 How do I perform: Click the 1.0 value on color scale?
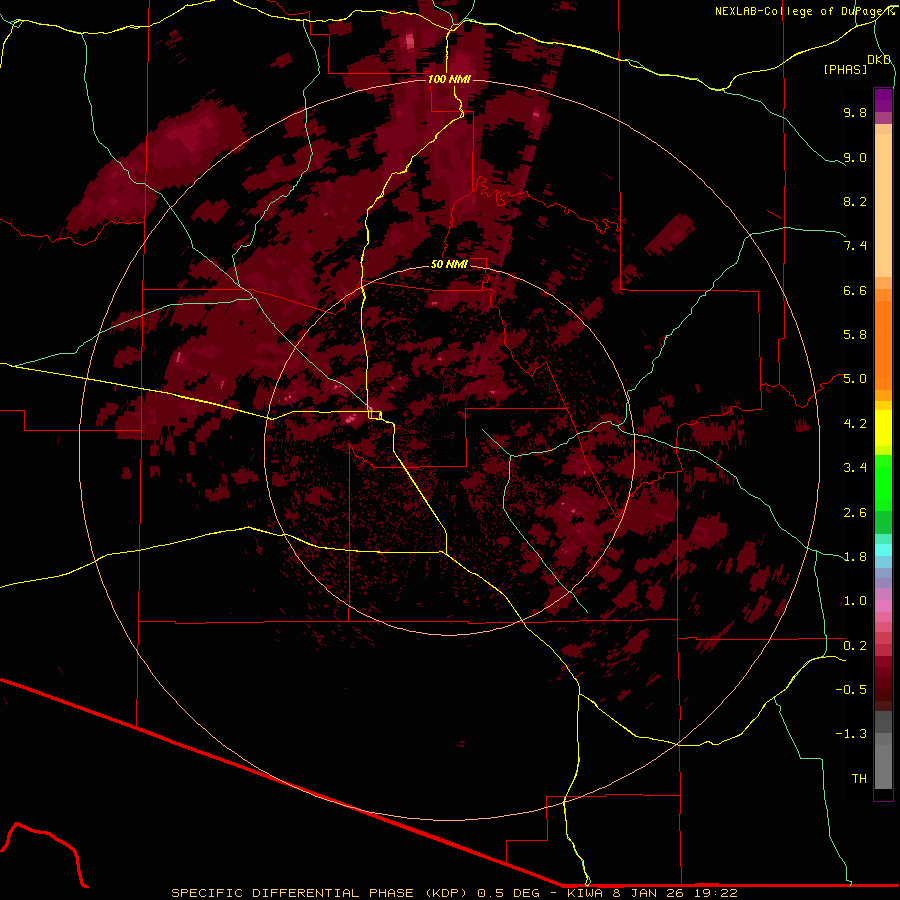[x=855, y=601]
